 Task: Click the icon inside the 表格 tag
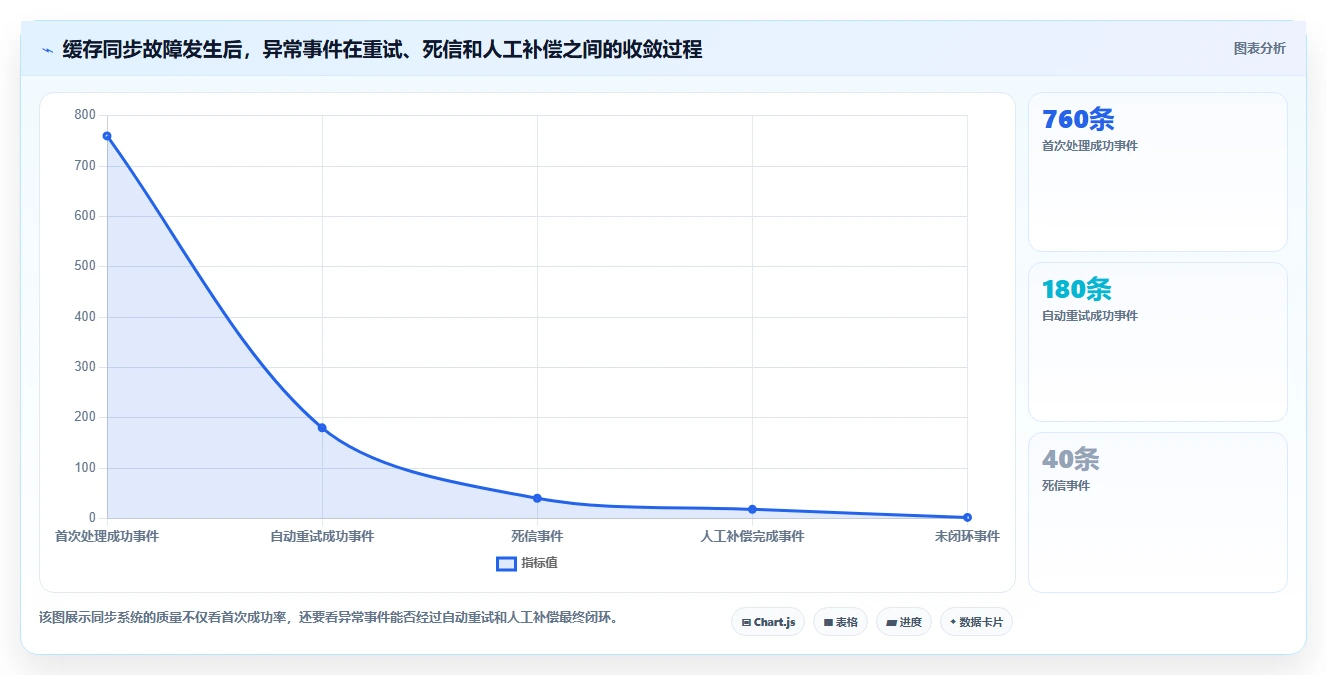(828, 622)
